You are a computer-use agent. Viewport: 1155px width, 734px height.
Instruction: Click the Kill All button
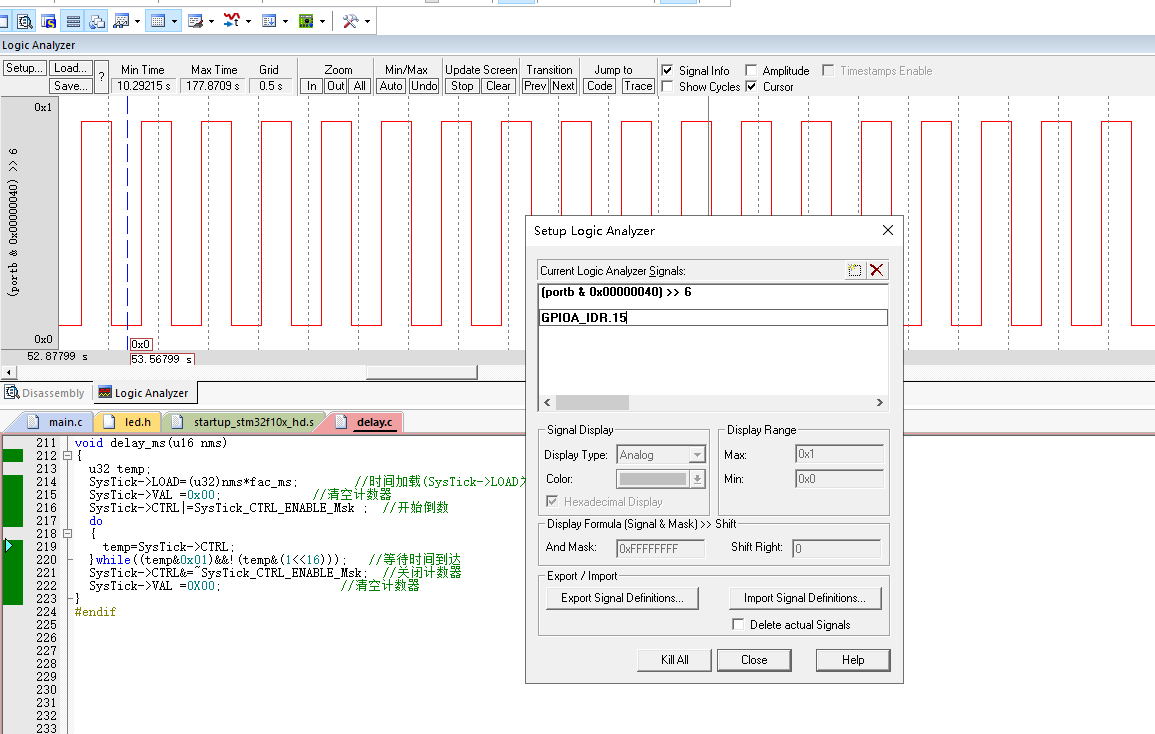click(x=675, y=660)
